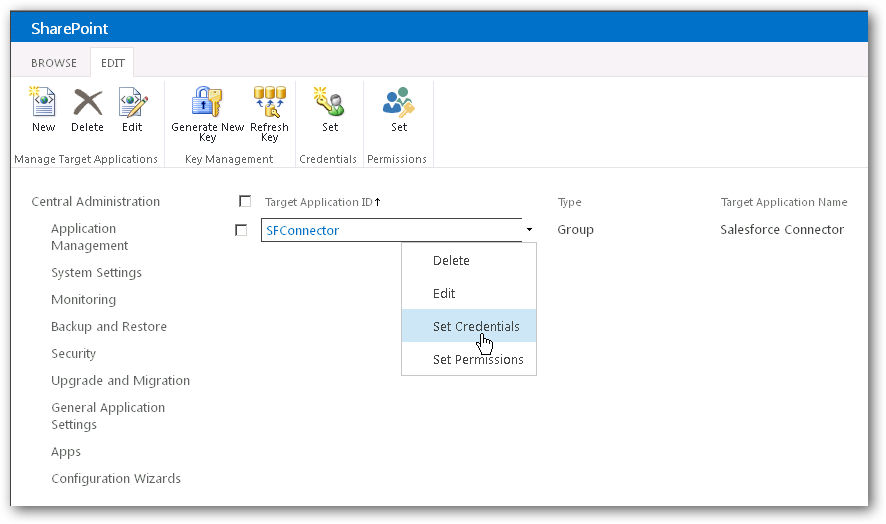Go to General Application Settings
The image size is (886, 524).
pos(108,415)
